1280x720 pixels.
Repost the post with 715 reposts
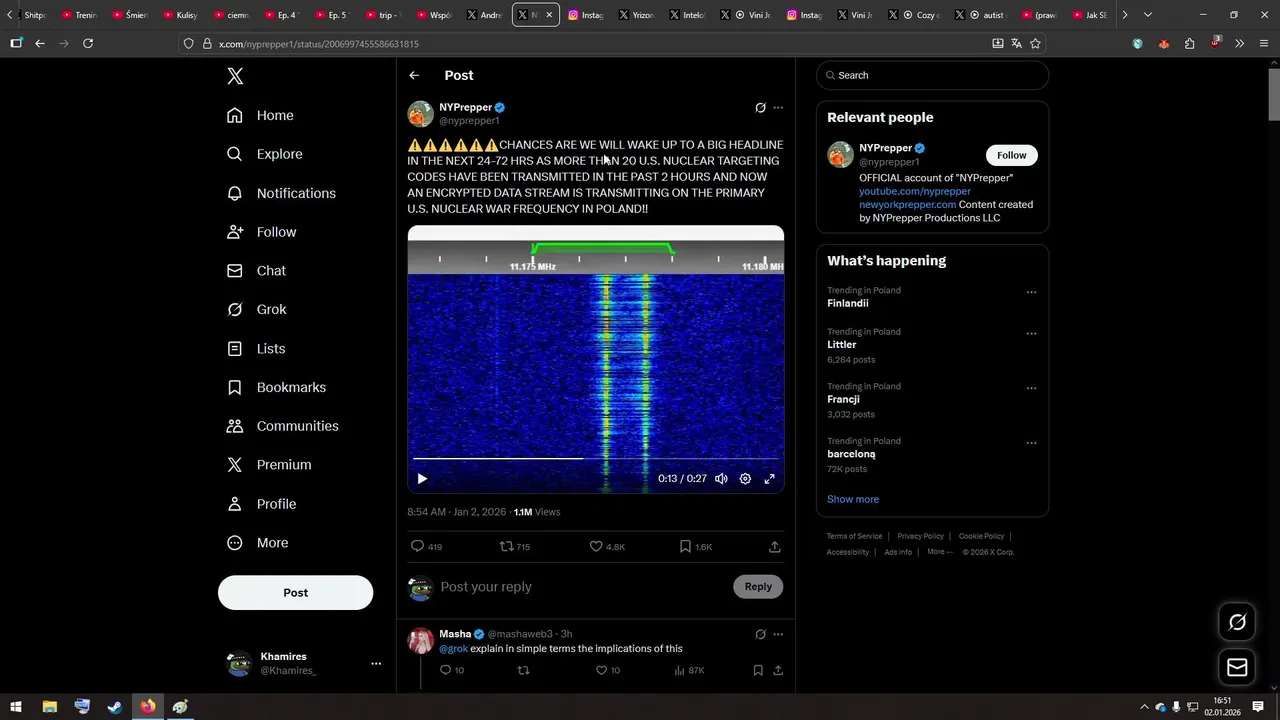click(515, 547)
